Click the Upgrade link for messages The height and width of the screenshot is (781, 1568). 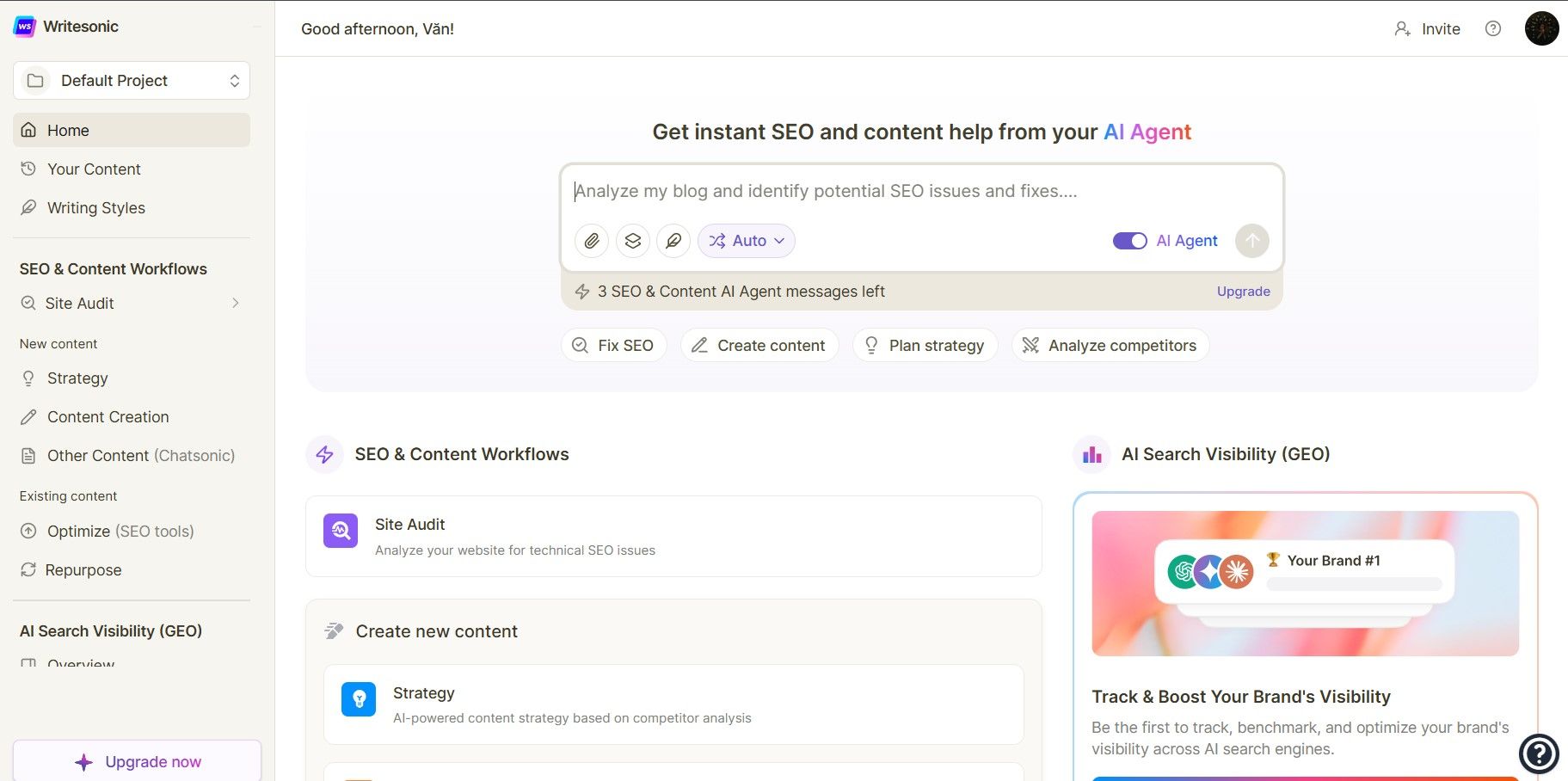click(x=1243, y=292)
